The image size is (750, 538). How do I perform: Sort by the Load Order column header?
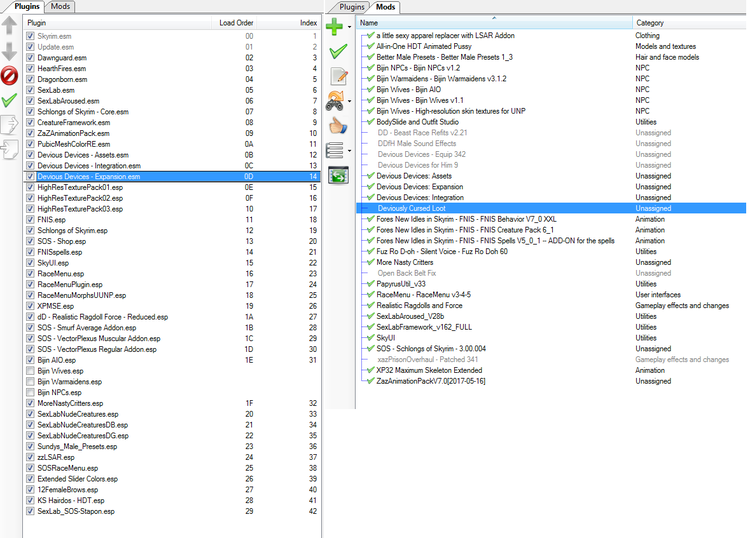pyautogui.click(x=235, y=23)
